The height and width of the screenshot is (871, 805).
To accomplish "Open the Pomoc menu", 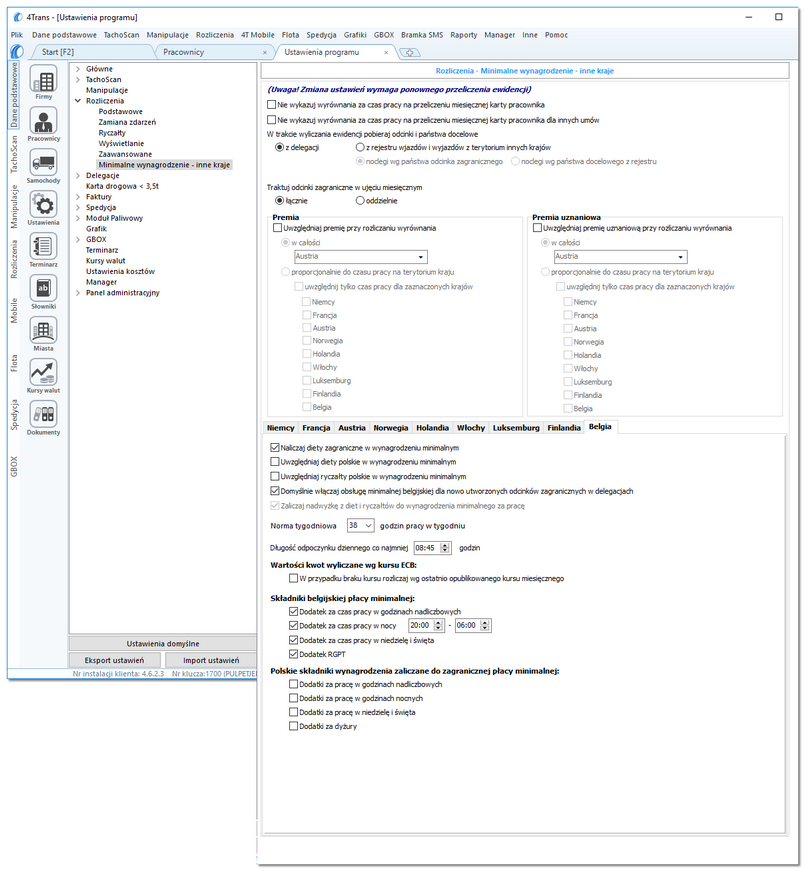I will pyautogui.click(x=556, y=35).
